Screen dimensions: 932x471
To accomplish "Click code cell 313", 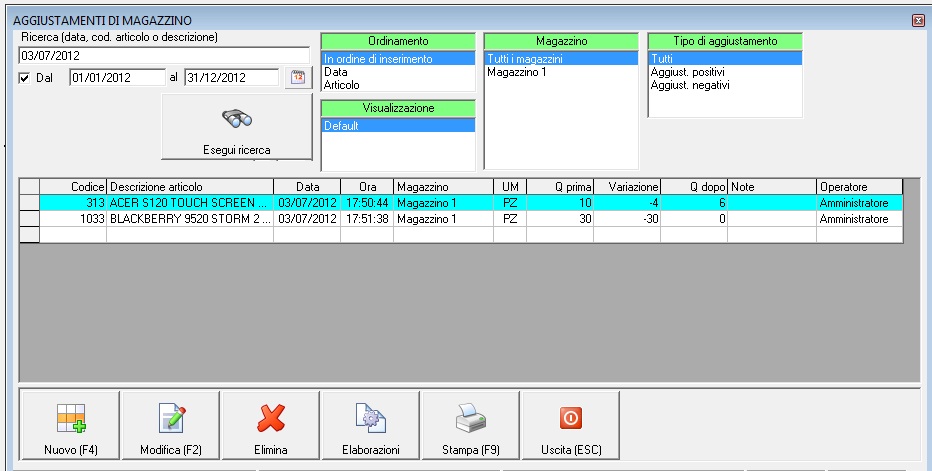I will [x=73, y=203].
